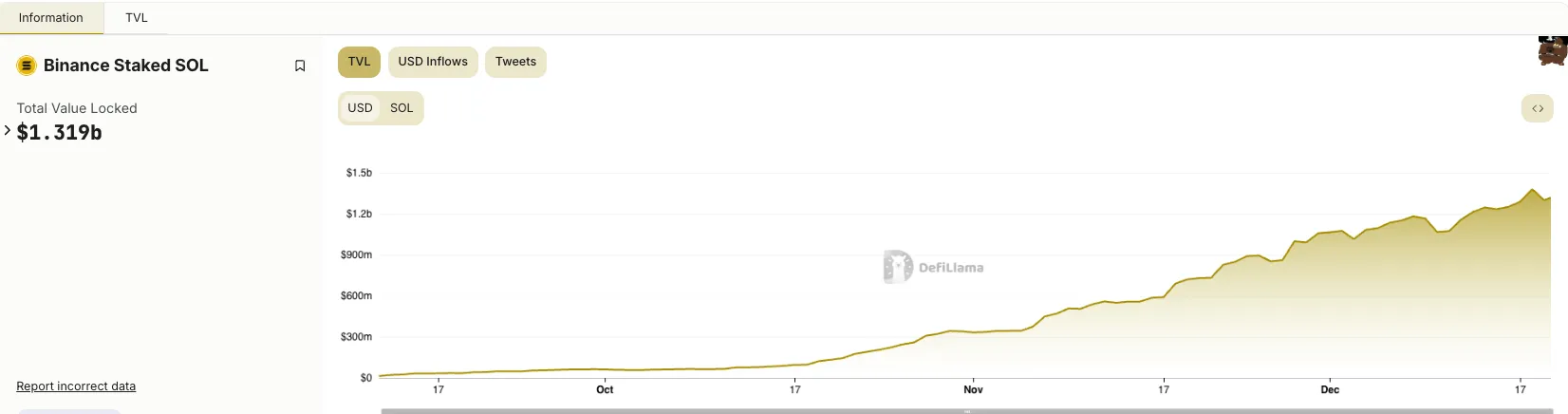This screenshot has width=1568, height=414.
Task: Click the Nov label on the x-axis
Action: (973, 389)
